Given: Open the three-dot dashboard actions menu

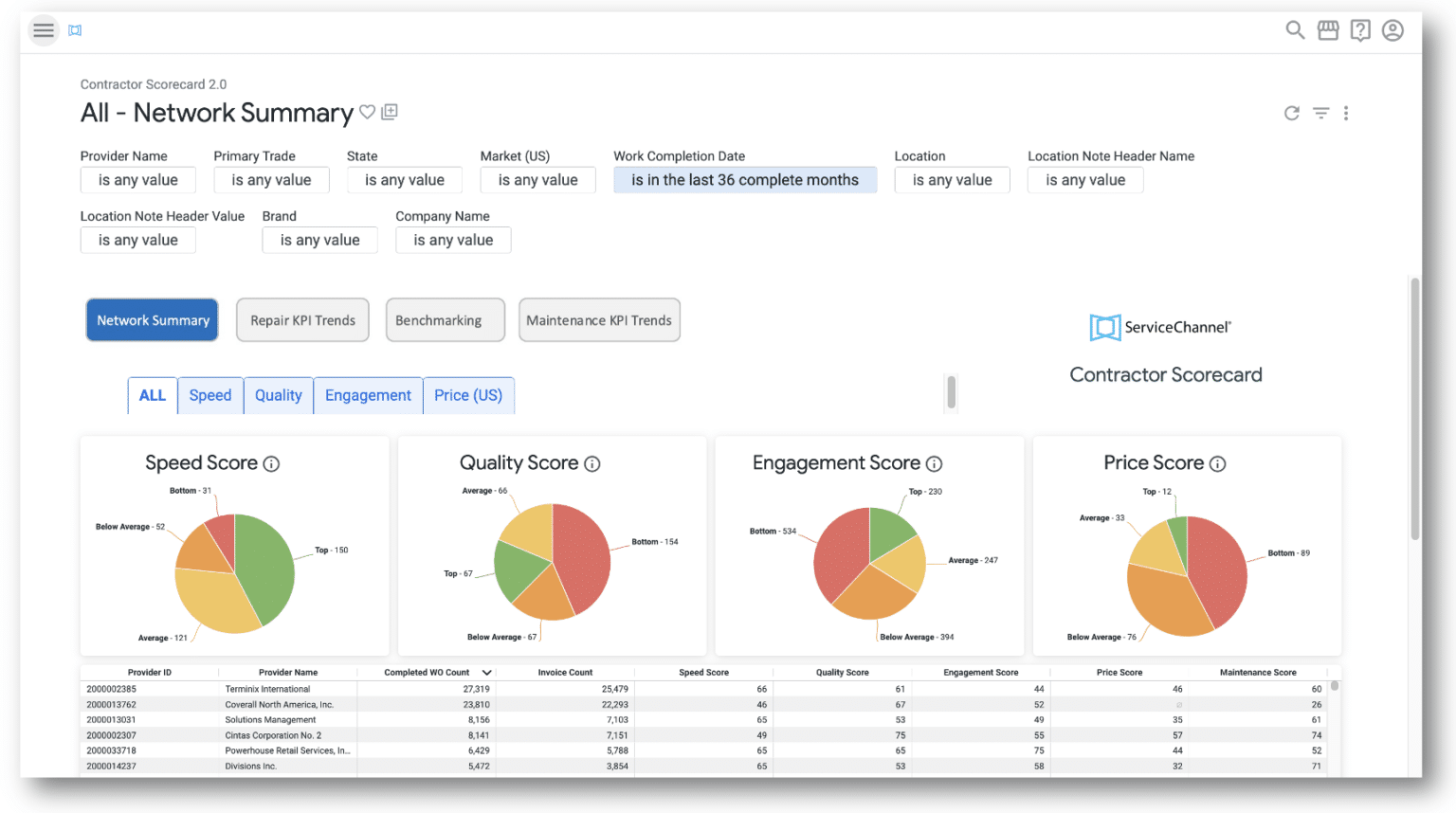Looking at the screenshot, I should [1346, 114].
